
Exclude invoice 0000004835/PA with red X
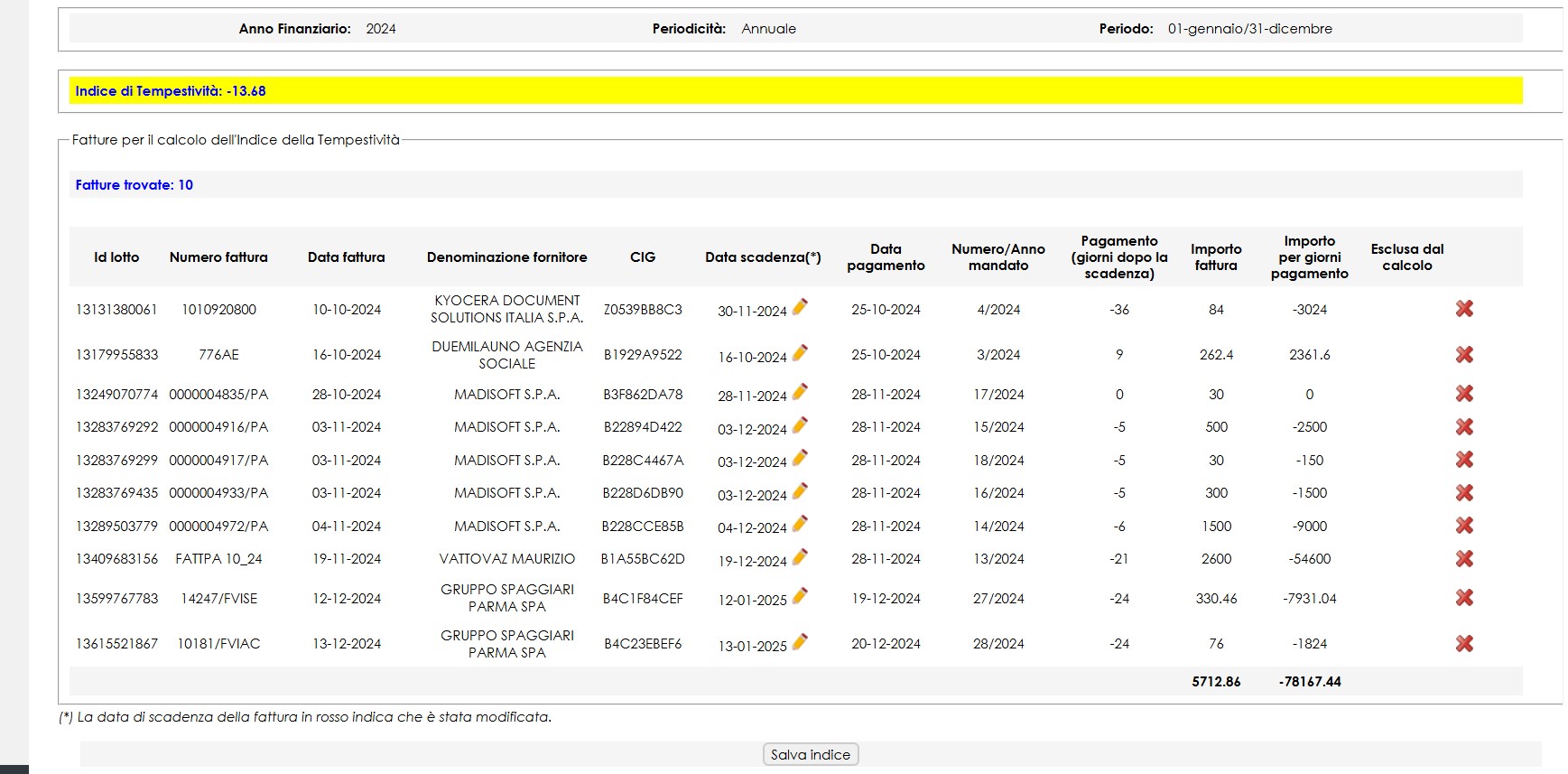click(x=1464, y=394)
